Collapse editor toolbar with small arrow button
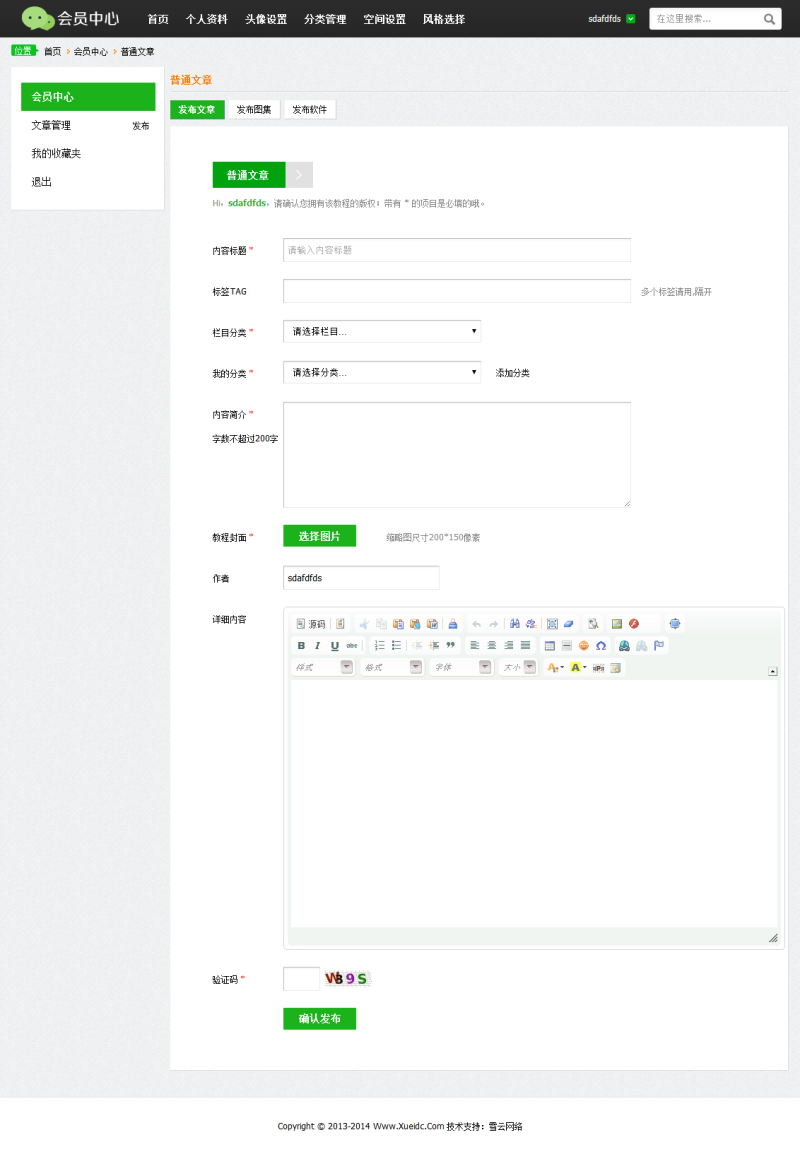 (x=773, y=671)
